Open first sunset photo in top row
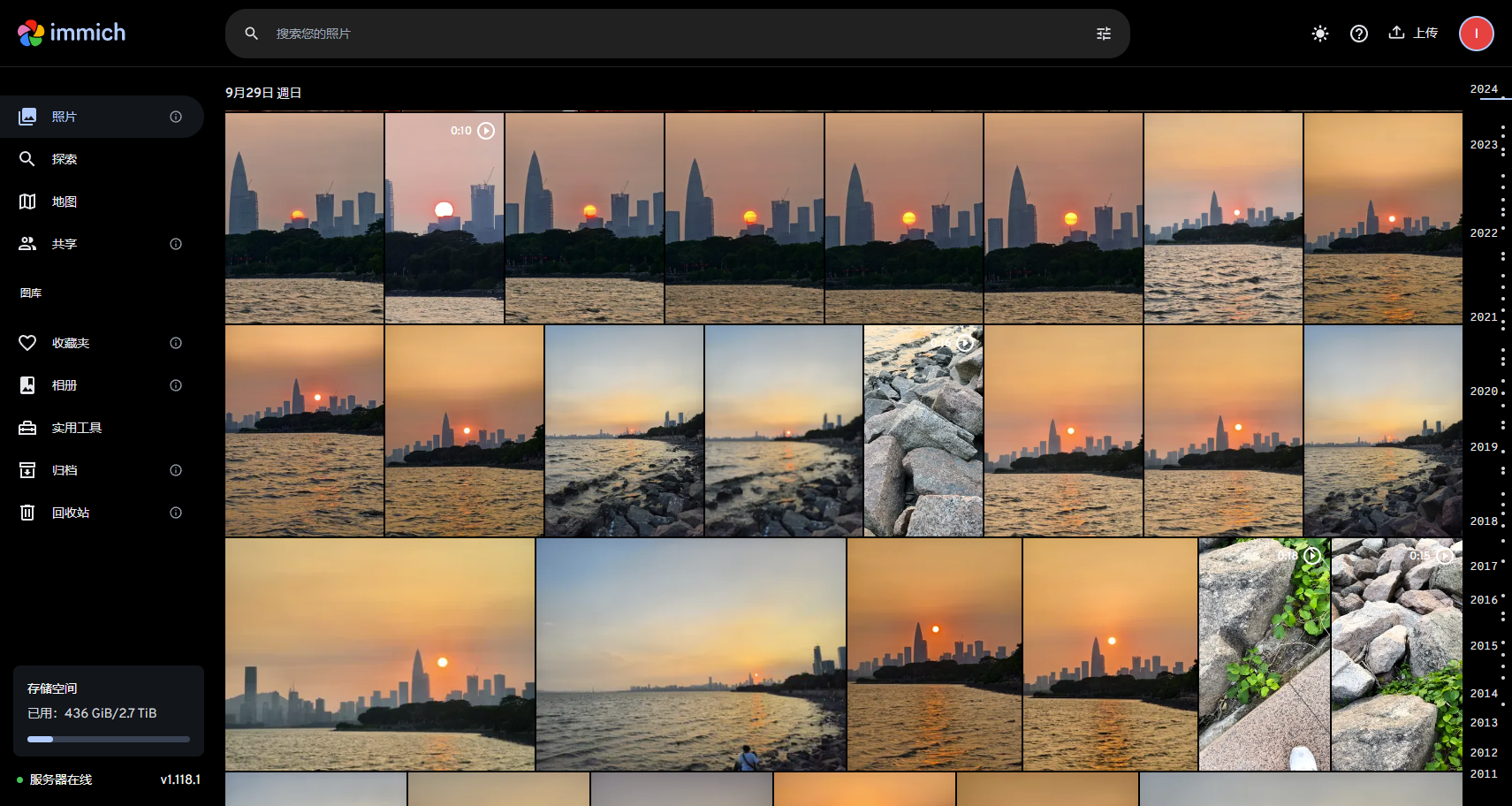 (304, 217)
